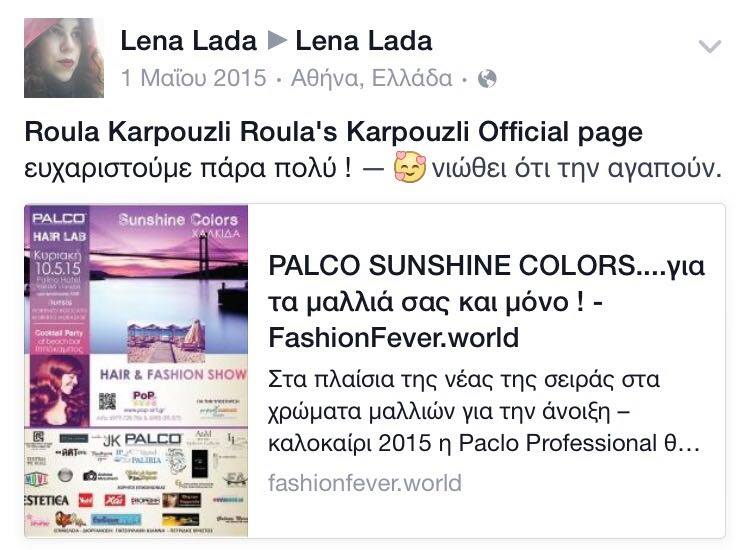Click the arrow icon between the names

[277, 41]
